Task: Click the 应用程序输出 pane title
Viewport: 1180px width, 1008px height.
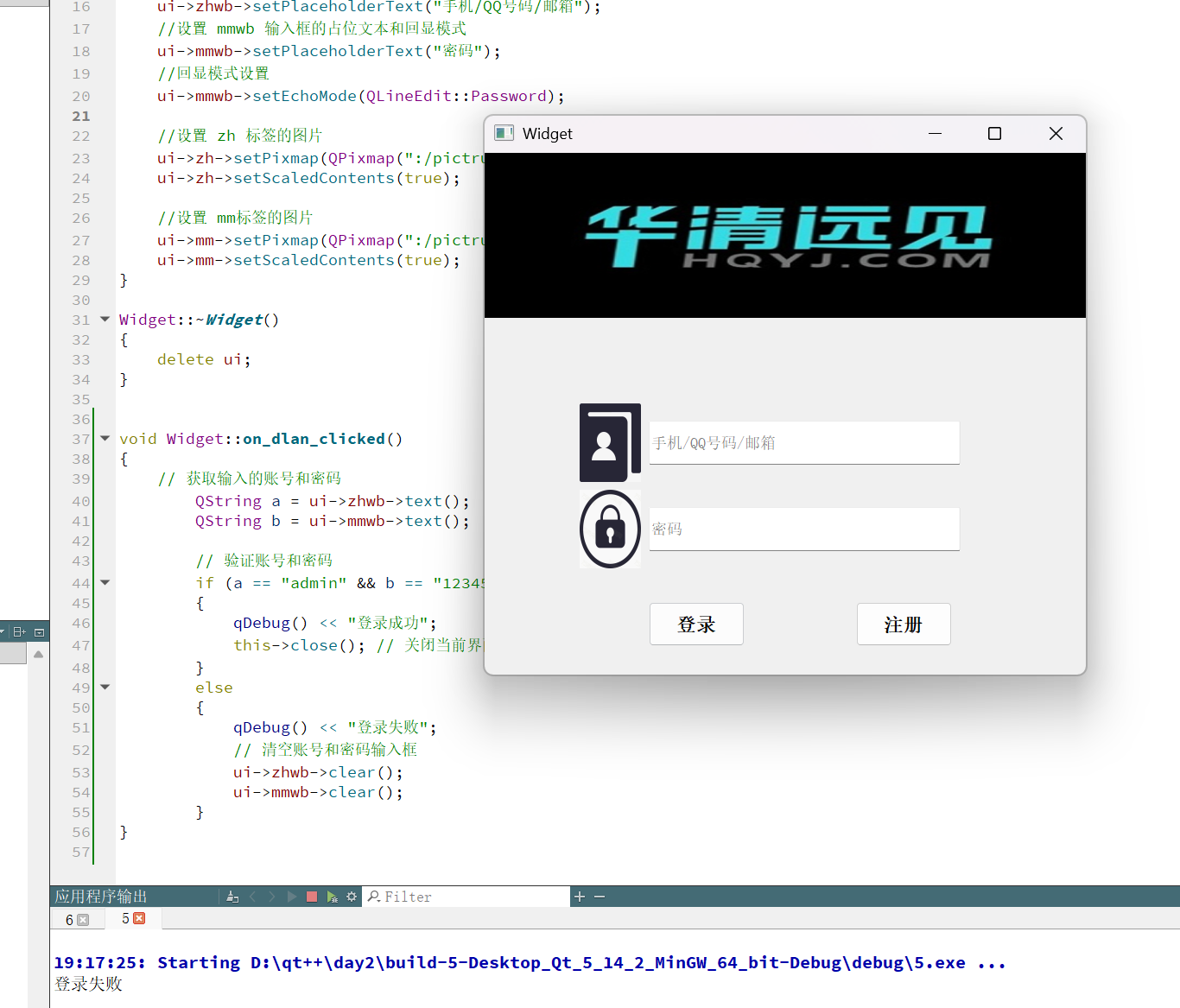Action: [x=101, y=897]
